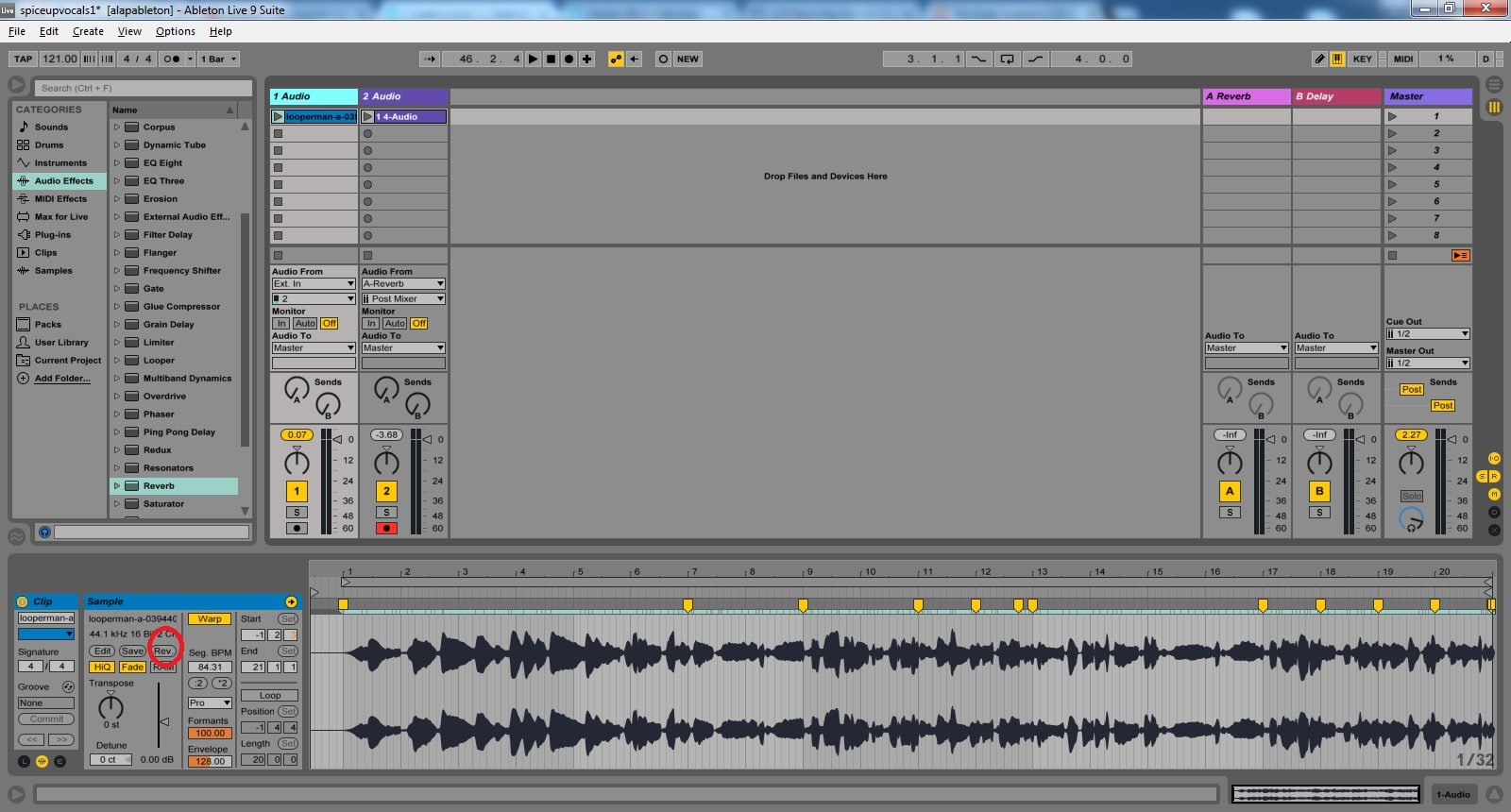This screenshot has width=1511, height=812.
Task: Toggle the Automation Arm button
Action: (x=616, y=59)
